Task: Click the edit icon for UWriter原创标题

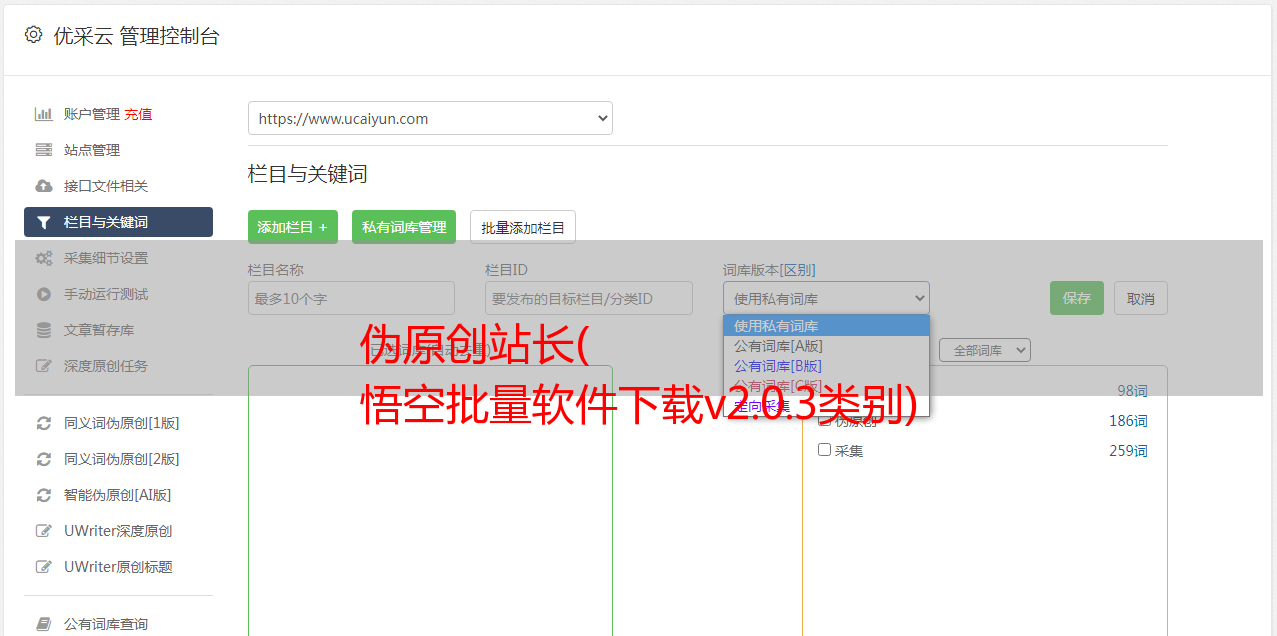Action: pos(44,567)
